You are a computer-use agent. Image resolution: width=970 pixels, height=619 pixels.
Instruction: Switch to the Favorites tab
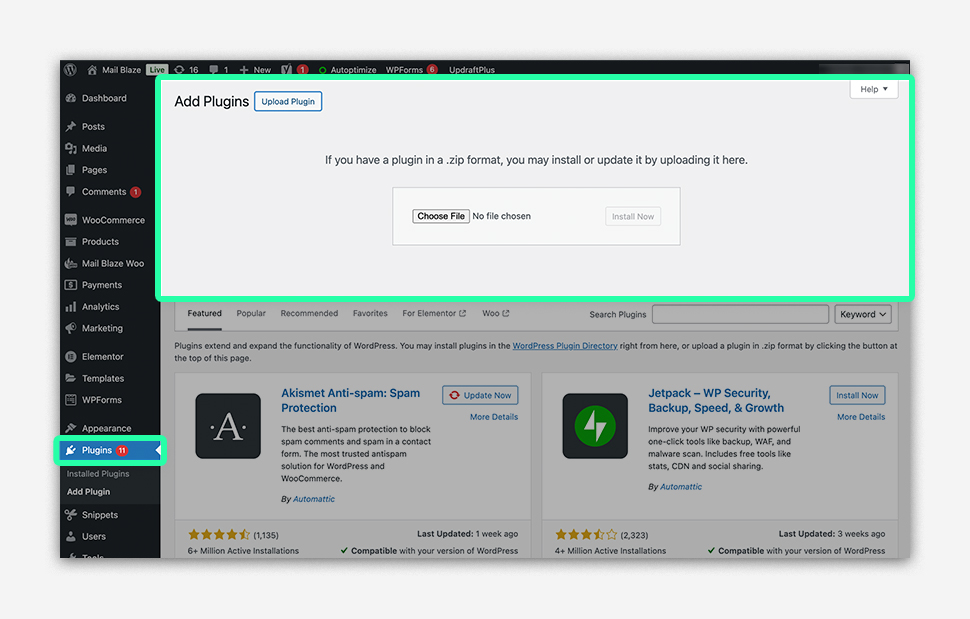pyautogui.click(x=370, y=314)
